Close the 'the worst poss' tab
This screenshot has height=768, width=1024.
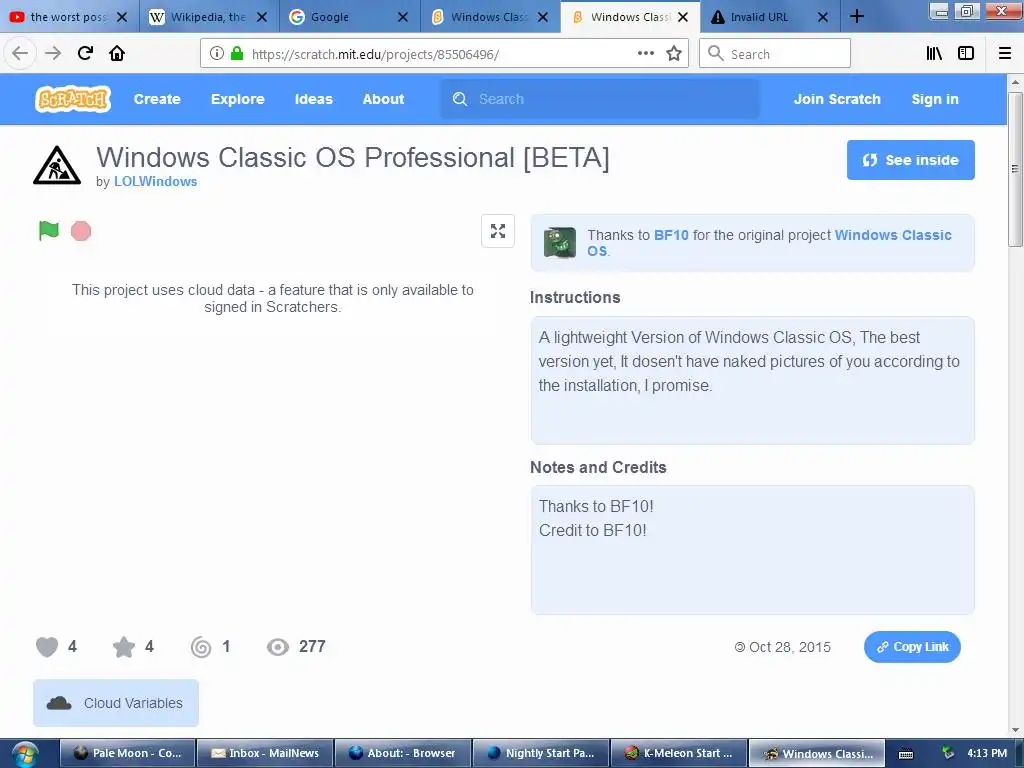122,17
